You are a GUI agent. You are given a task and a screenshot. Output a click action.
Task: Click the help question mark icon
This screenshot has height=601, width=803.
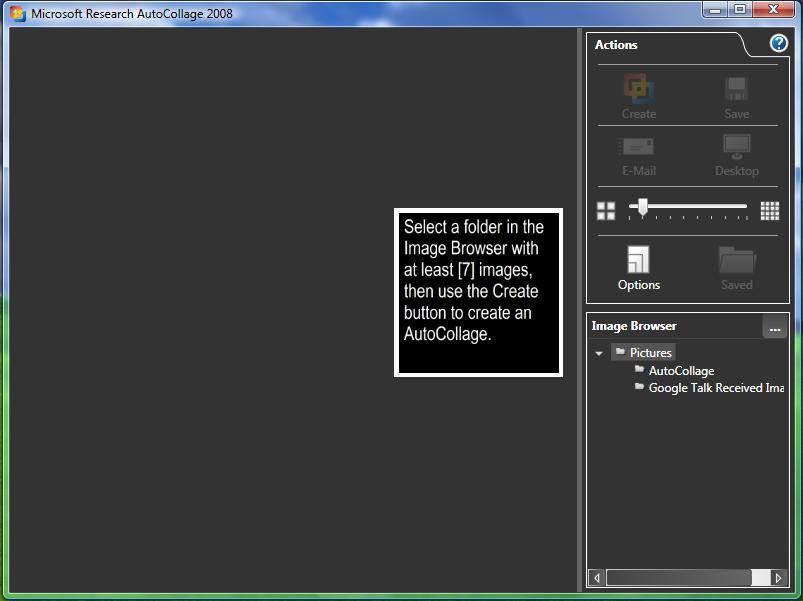[x=778, y=44]
